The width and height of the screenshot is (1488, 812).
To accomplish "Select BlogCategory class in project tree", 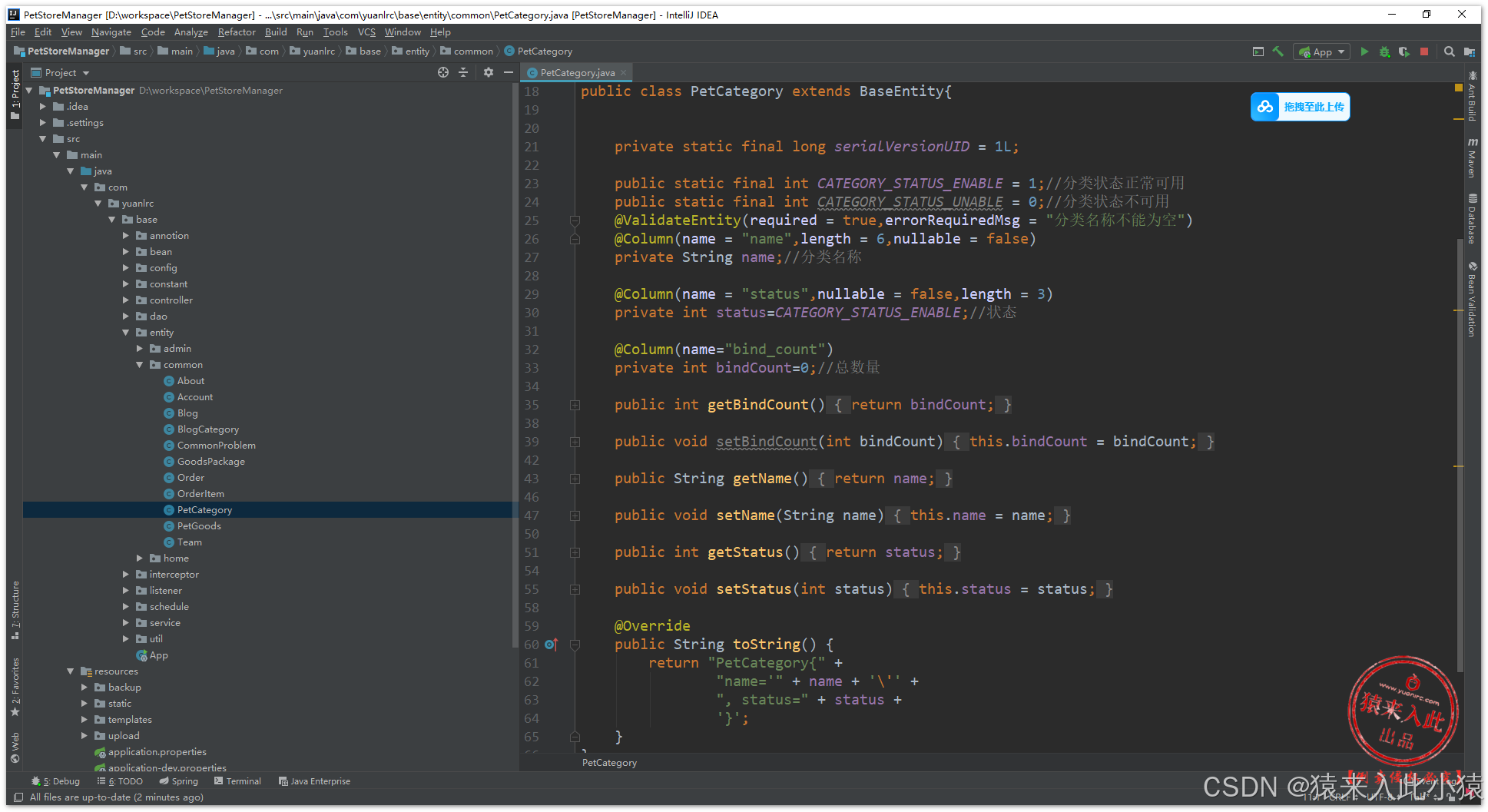I will (207, 429).
